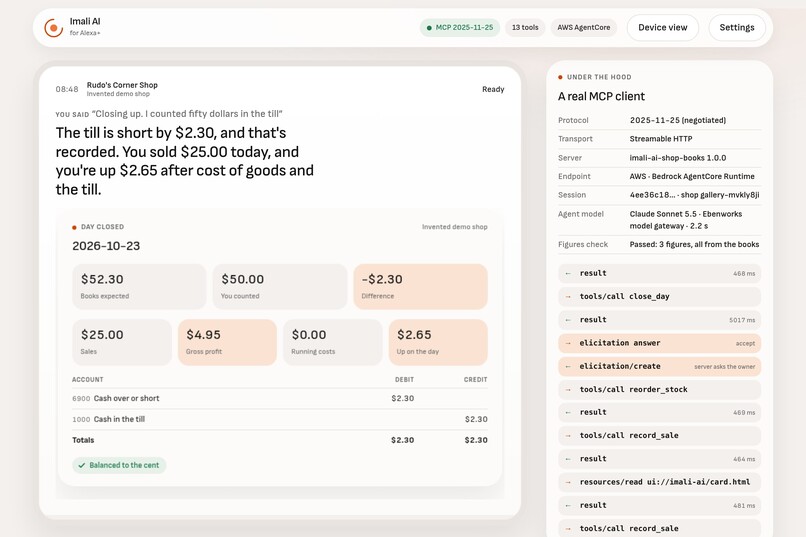
Task: Select the -$2.30 Difference card
Action: tap(420, 287)
